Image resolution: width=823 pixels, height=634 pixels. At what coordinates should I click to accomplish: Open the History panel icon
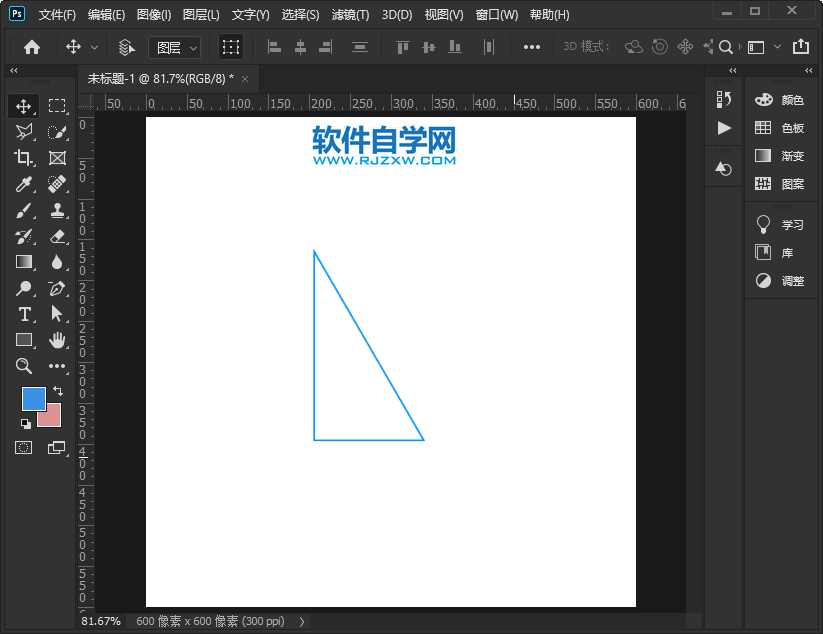[x=724, y=99]
